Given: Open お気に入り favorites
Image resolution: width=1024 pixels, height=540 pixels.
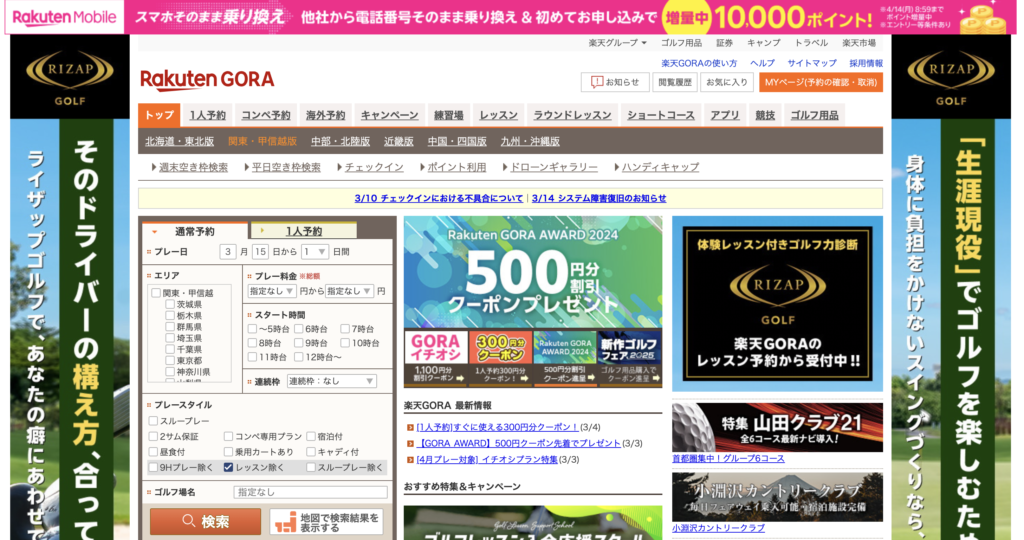Looking at the screenshot, I should tap(726, 82).
